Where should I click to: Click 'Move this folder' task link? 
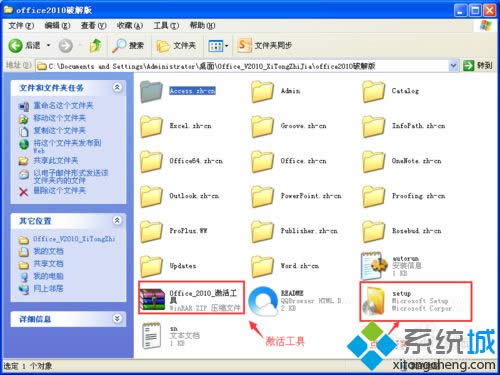coord(52,118)
